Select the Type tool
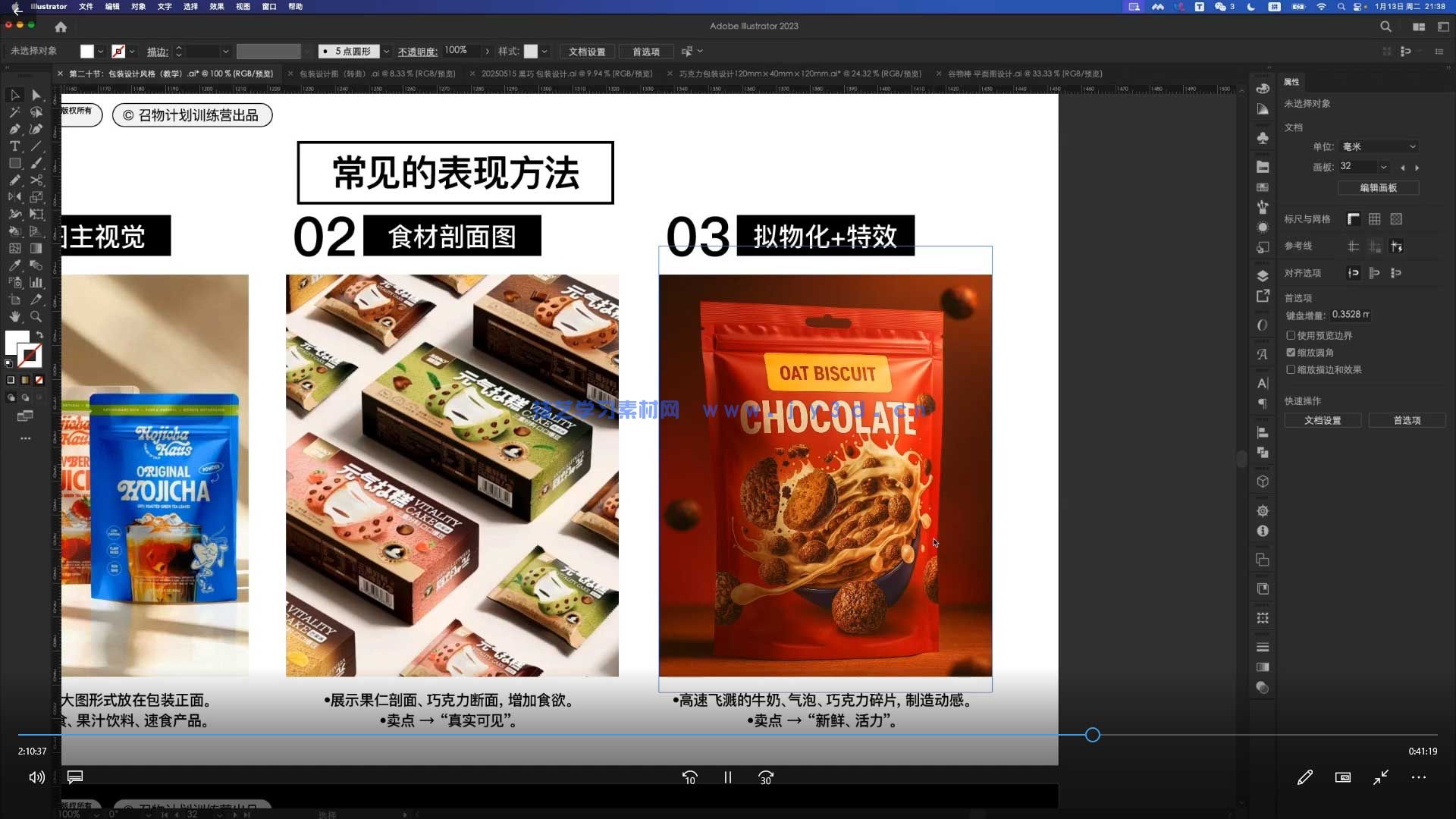1456x819 pixels. click(x=15, y=146)
